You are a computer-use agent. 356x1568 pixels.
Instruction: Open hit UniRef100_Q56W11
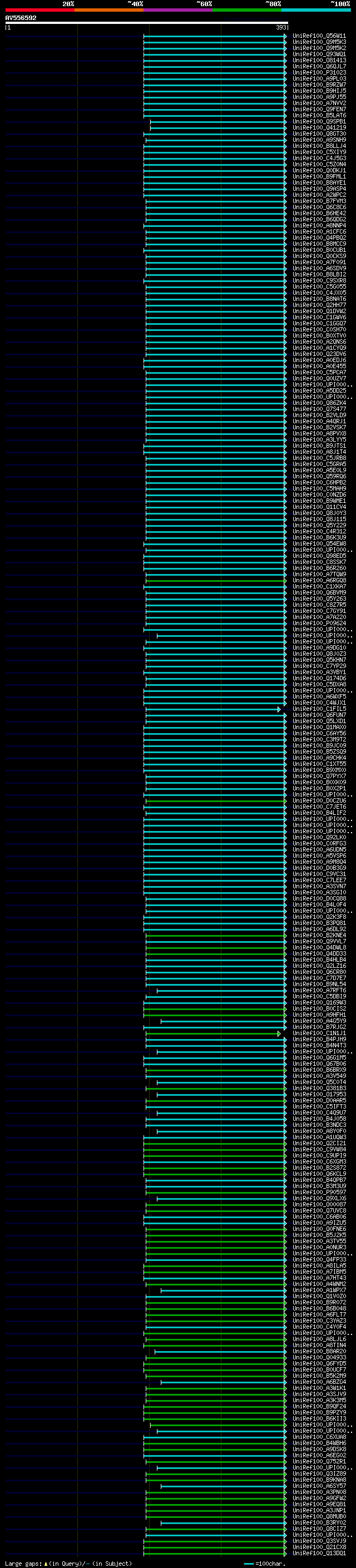coord(319,36)
